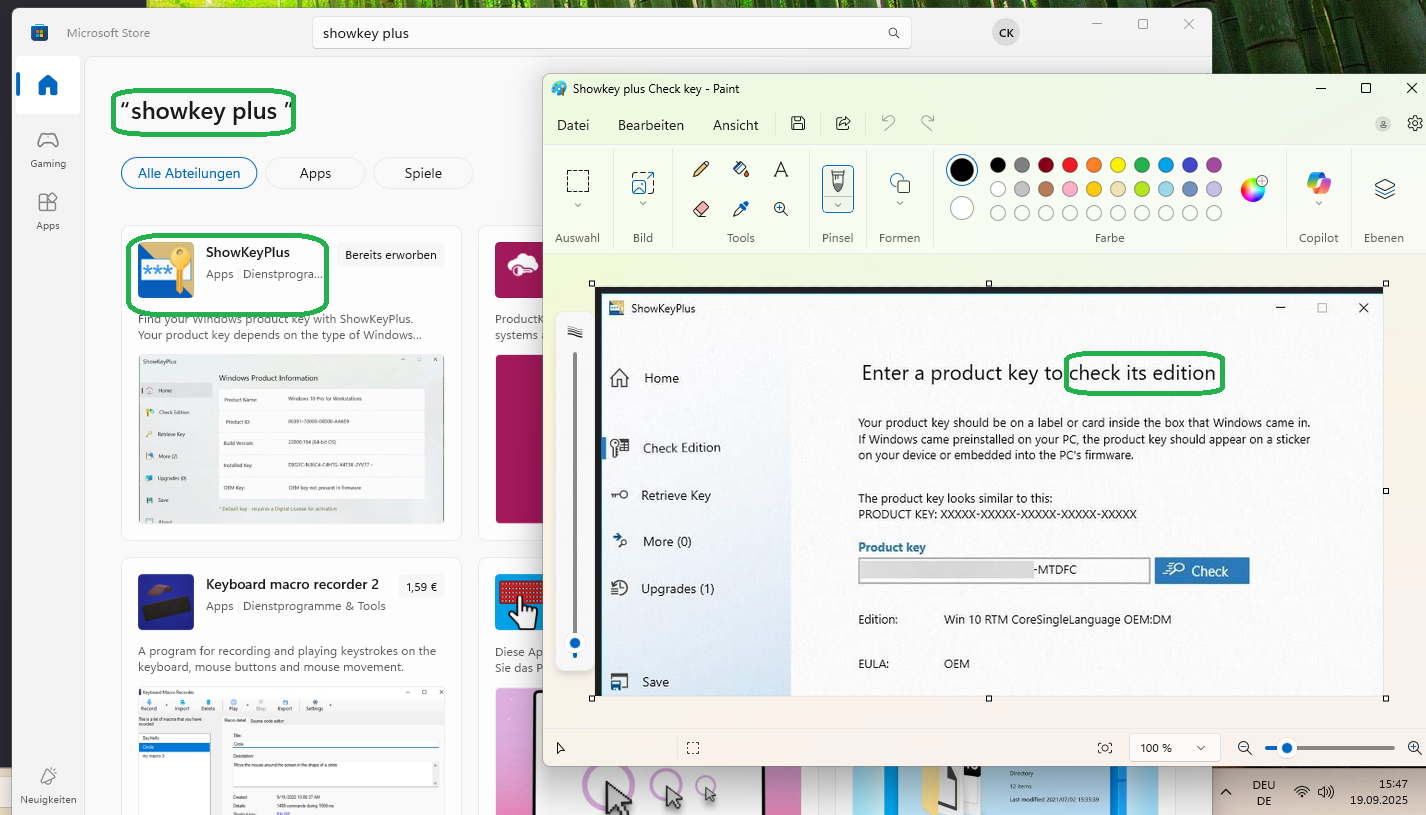Choose the green color swatch
1426x815 pixels.
coord(1142,165)
